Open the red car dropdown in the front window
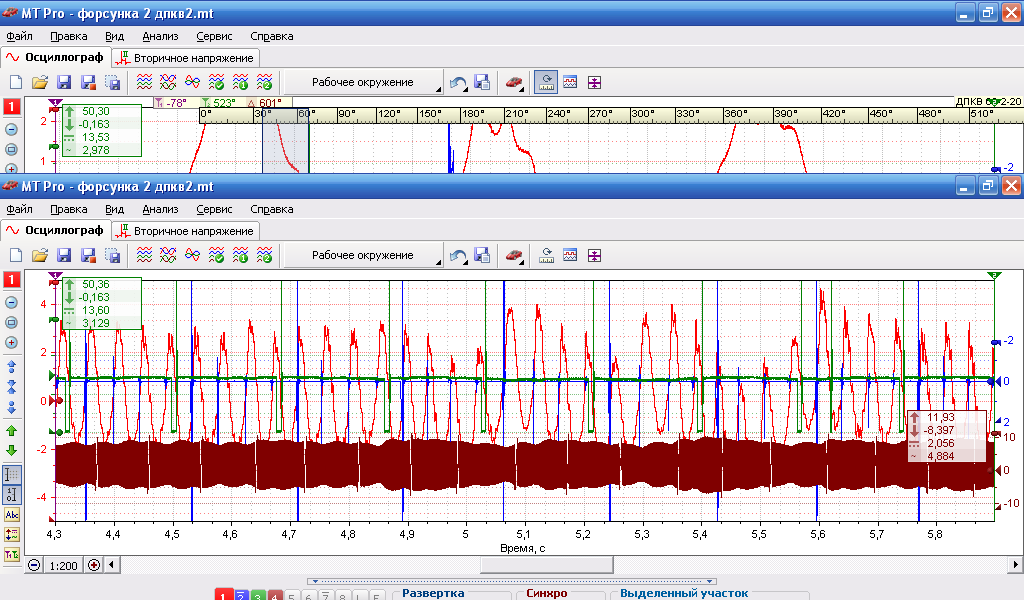This screenshot has height=600, width=1024. pos(514,255)
